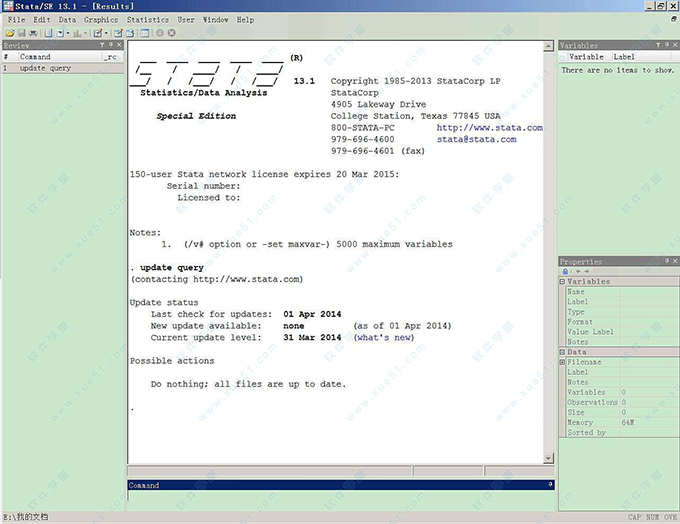Viewport: 680px width, 524px height.
Task: Open the Viewer icon's dropdown arrow
Action: pos(68,33)
